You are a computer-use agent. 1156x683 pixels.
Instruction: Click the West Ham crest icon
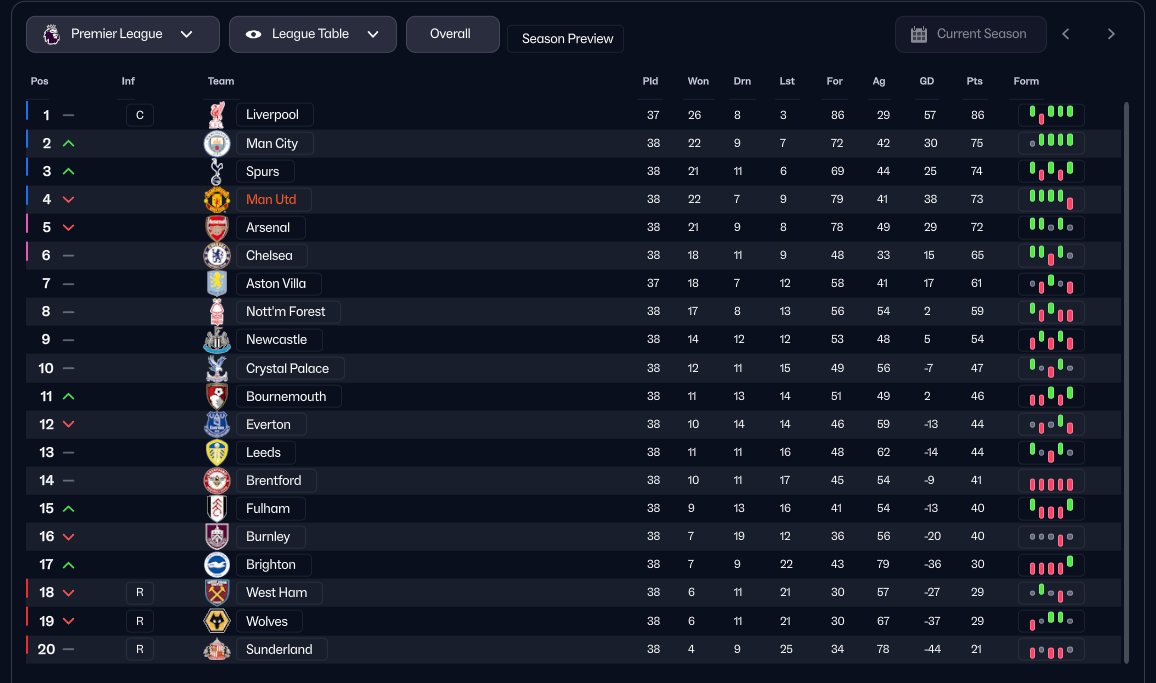coord(217,592)
